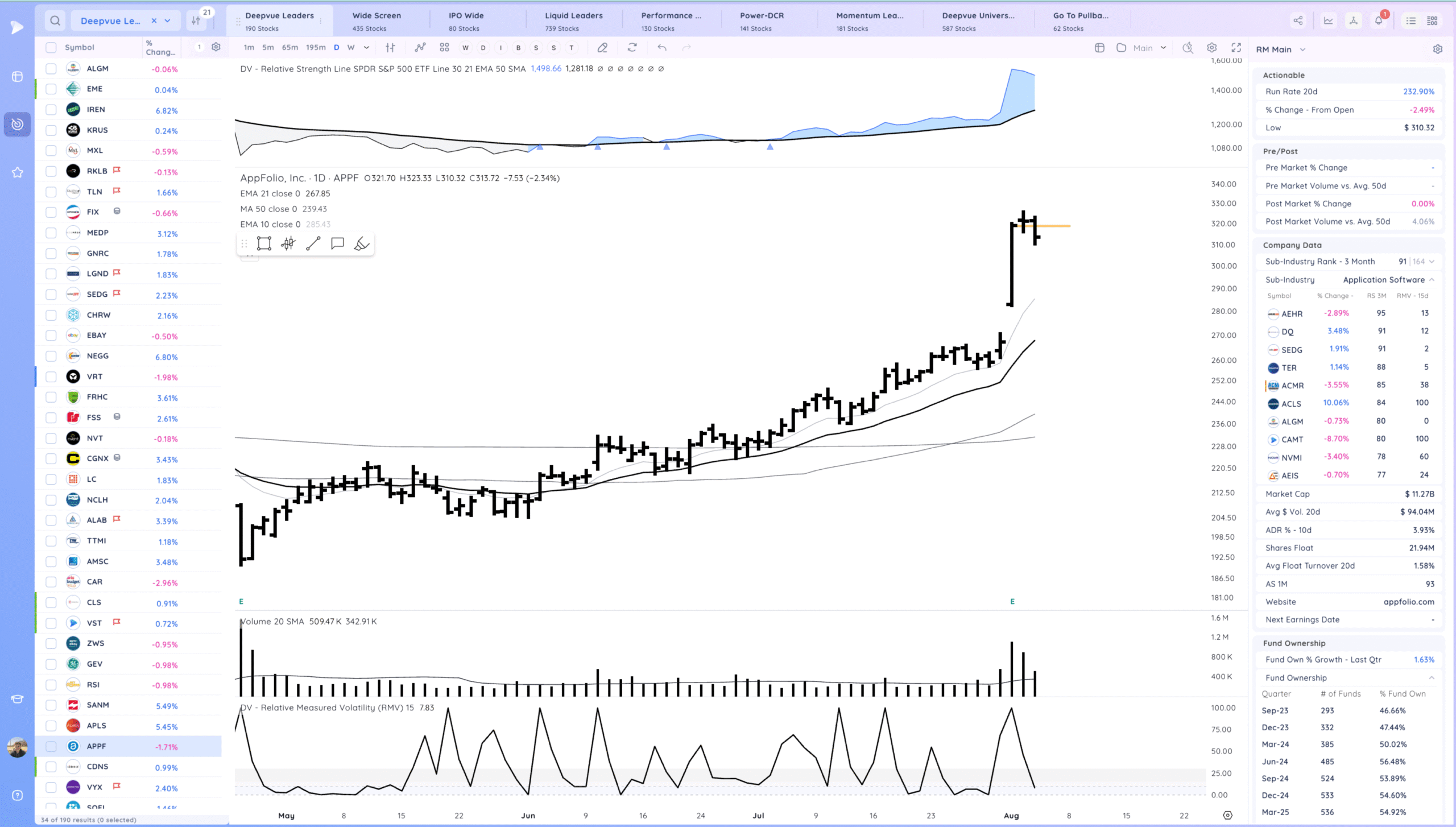Open watchlist column settings gear
Viewport: 1456px width, 827px height.
(x=216, y=47)
